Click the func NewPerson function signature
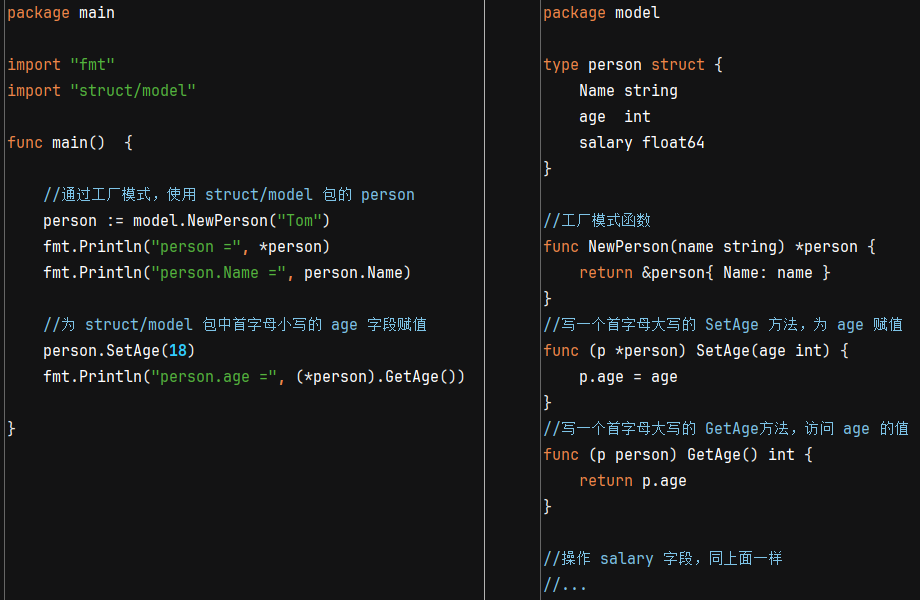 pos(709,247)
